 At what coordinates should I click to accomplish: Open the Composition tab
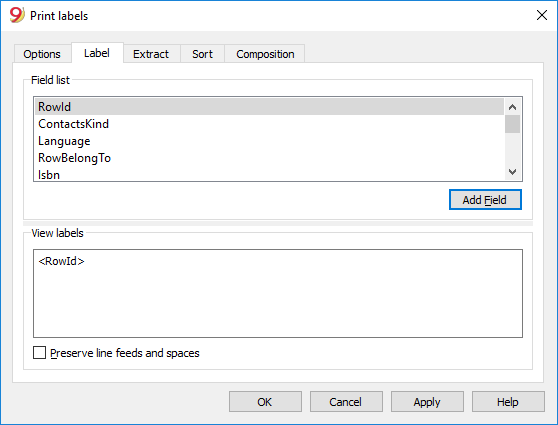click(x=265, y=54)
